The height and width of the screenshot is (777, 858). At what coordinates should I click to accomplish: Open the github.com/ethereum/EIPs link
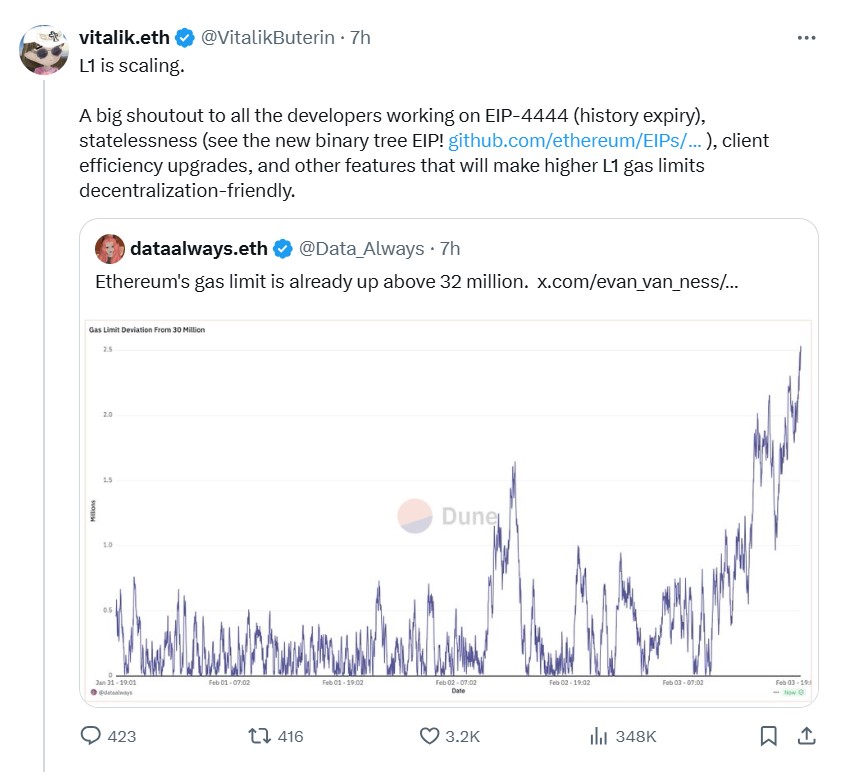tap(574, 140)
